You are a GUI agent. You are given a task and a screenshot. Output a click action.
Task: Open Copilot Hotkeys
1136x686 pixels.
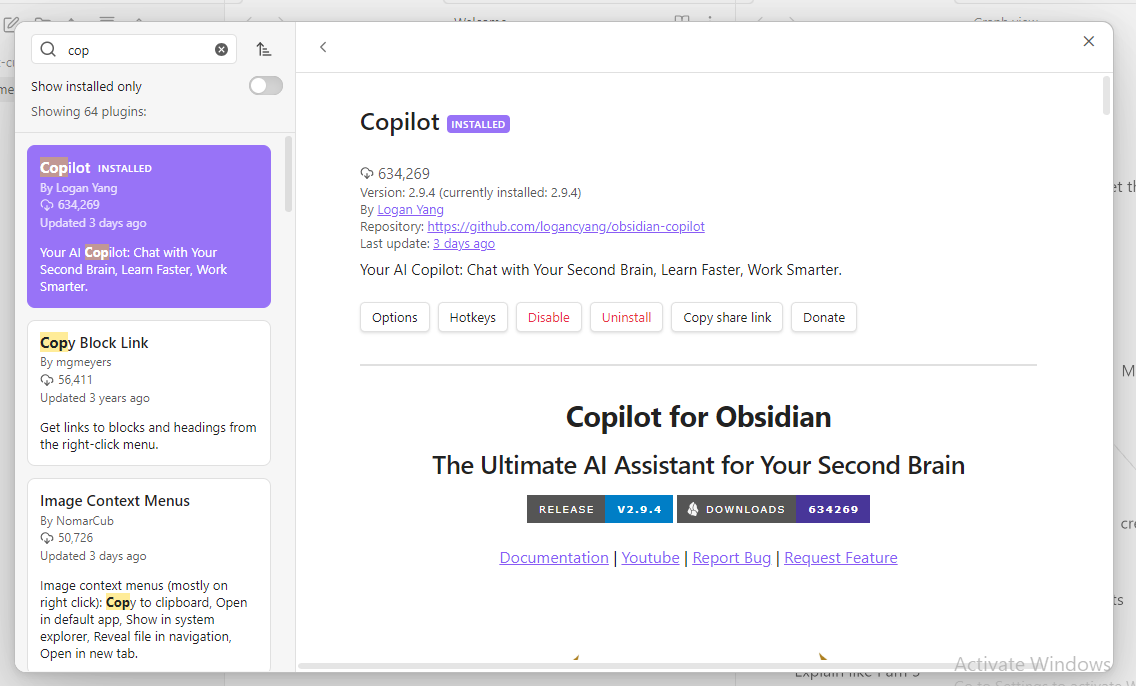coord(472,317)
